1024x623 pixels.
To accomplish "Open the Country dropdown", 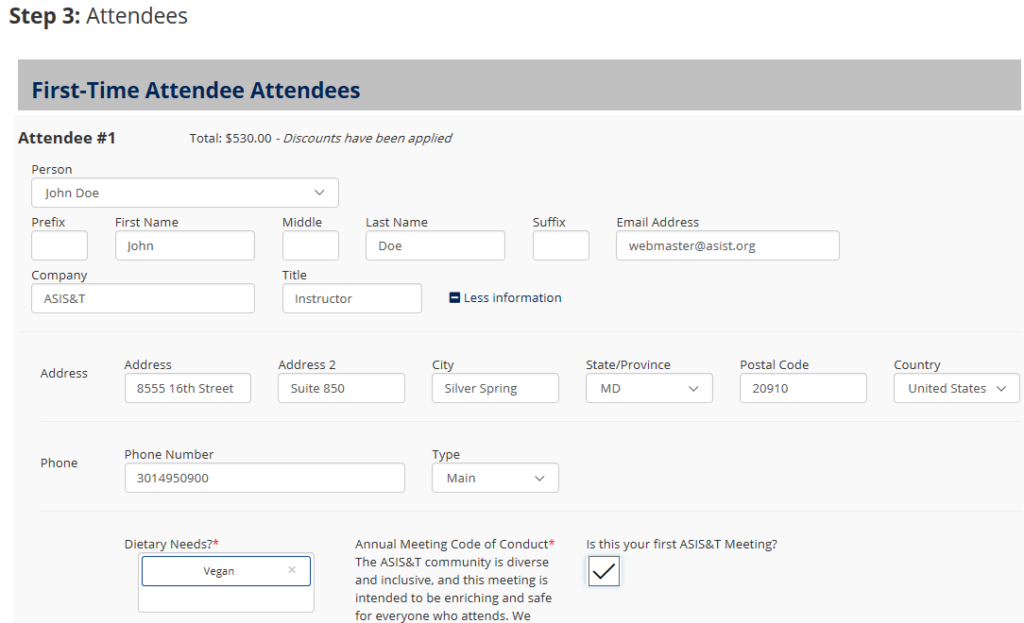I will (956, 388).
